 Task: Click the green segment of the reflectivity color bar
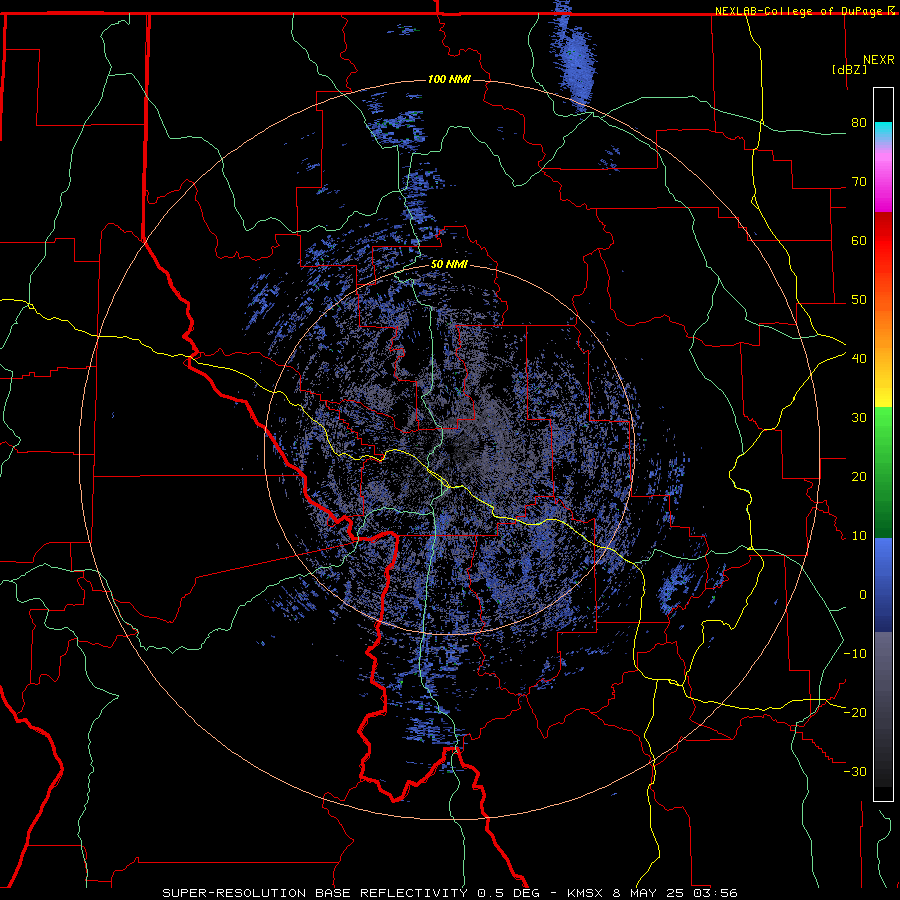coord(883,472)
